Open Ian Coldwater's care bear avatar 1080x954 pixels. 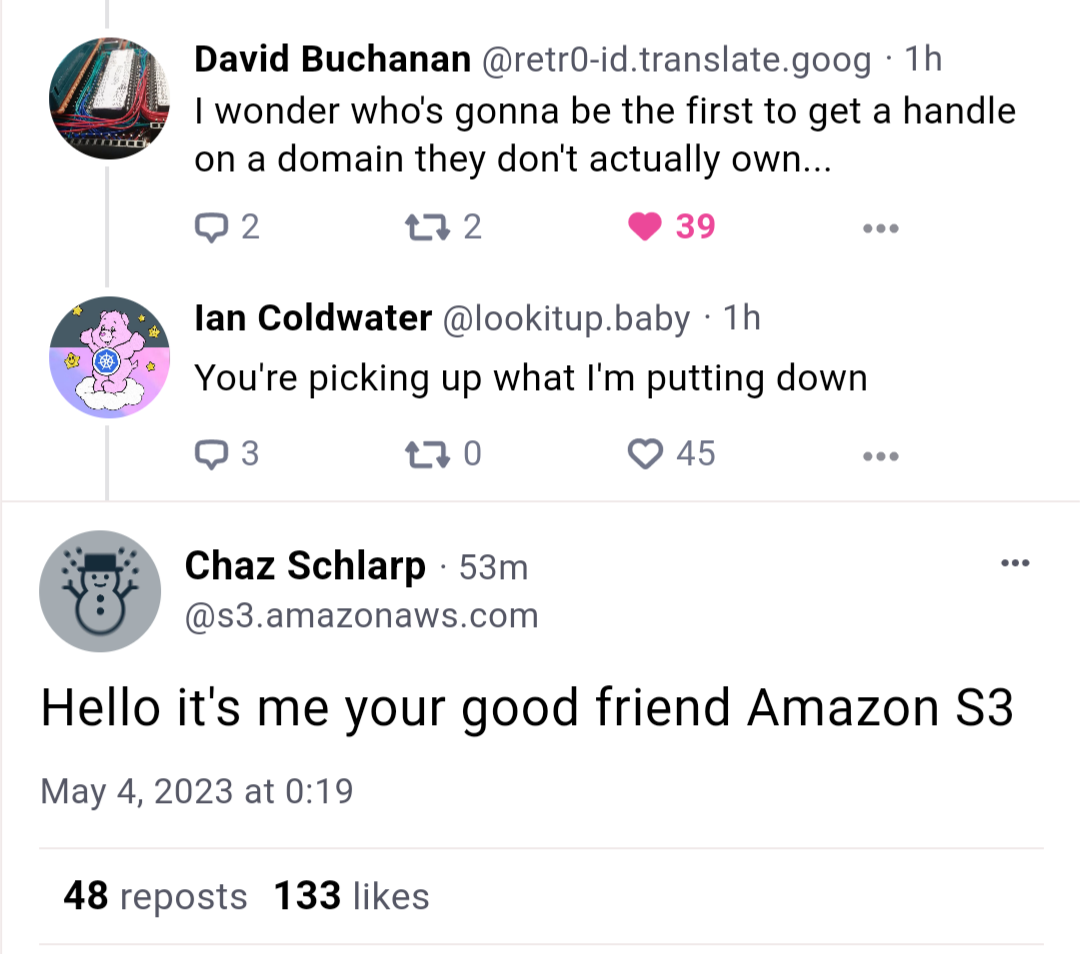coord(109,357)
